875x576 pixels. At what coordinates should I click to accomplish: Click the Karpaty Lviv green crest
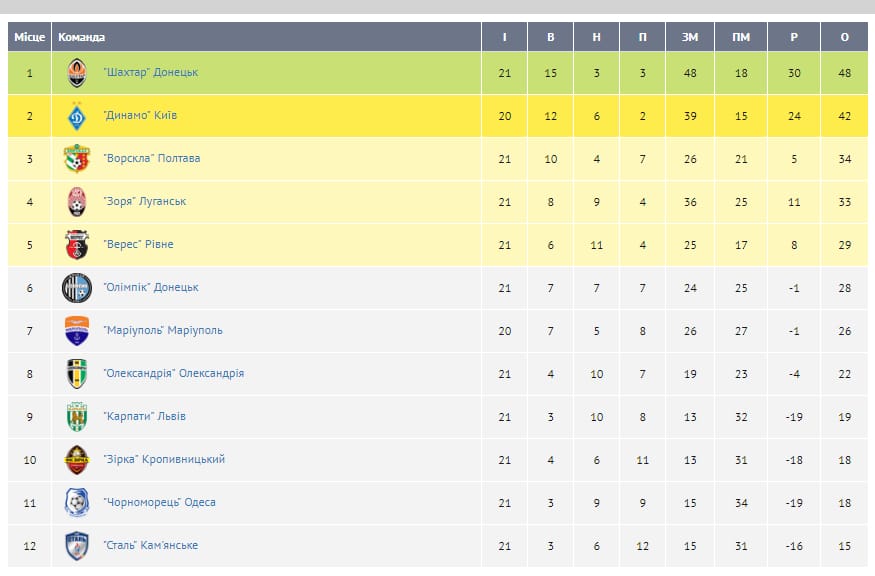pos(77,417)
